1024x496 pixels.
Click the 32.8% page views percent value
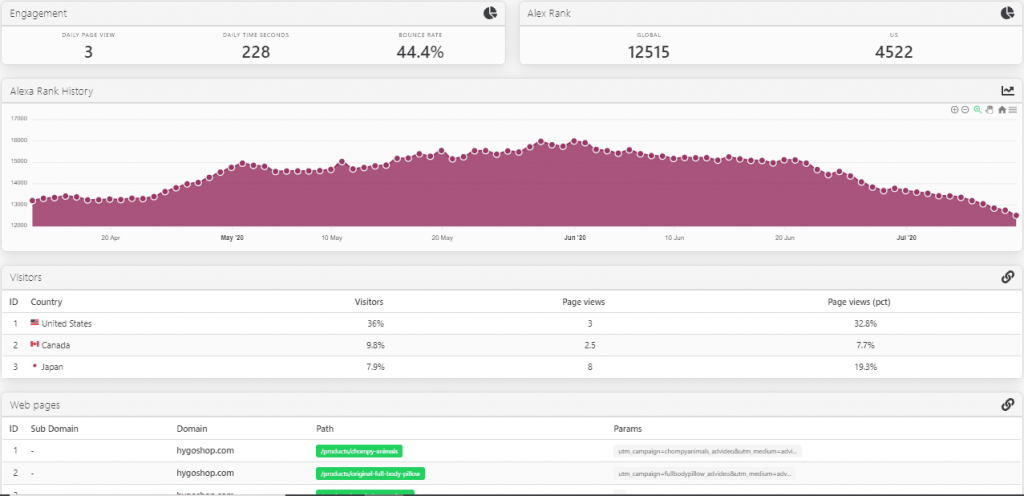[865, 324]
